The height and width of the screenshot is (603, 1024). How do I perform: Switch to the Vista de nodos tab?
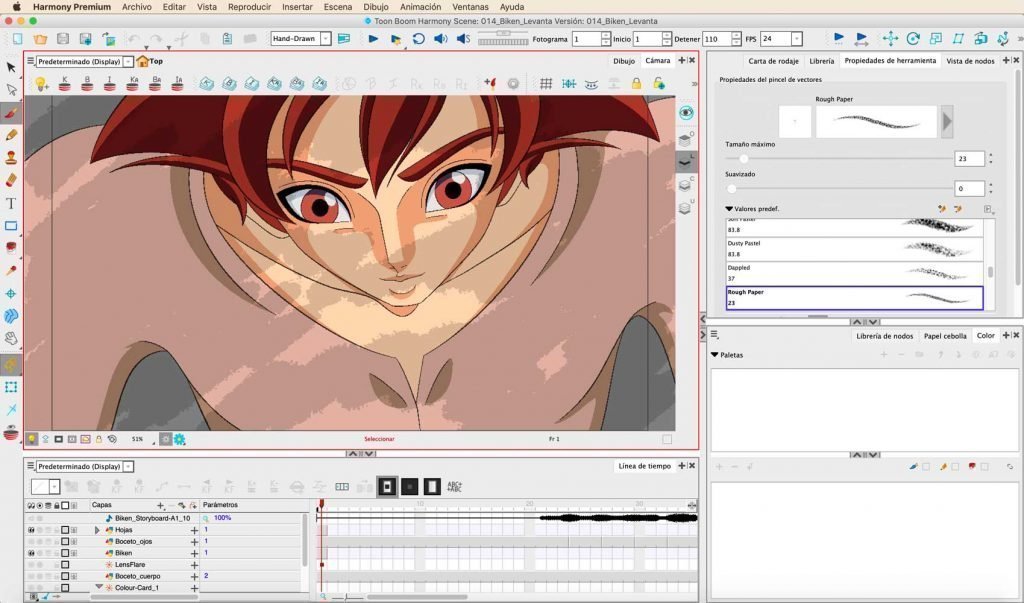point(970,61)
